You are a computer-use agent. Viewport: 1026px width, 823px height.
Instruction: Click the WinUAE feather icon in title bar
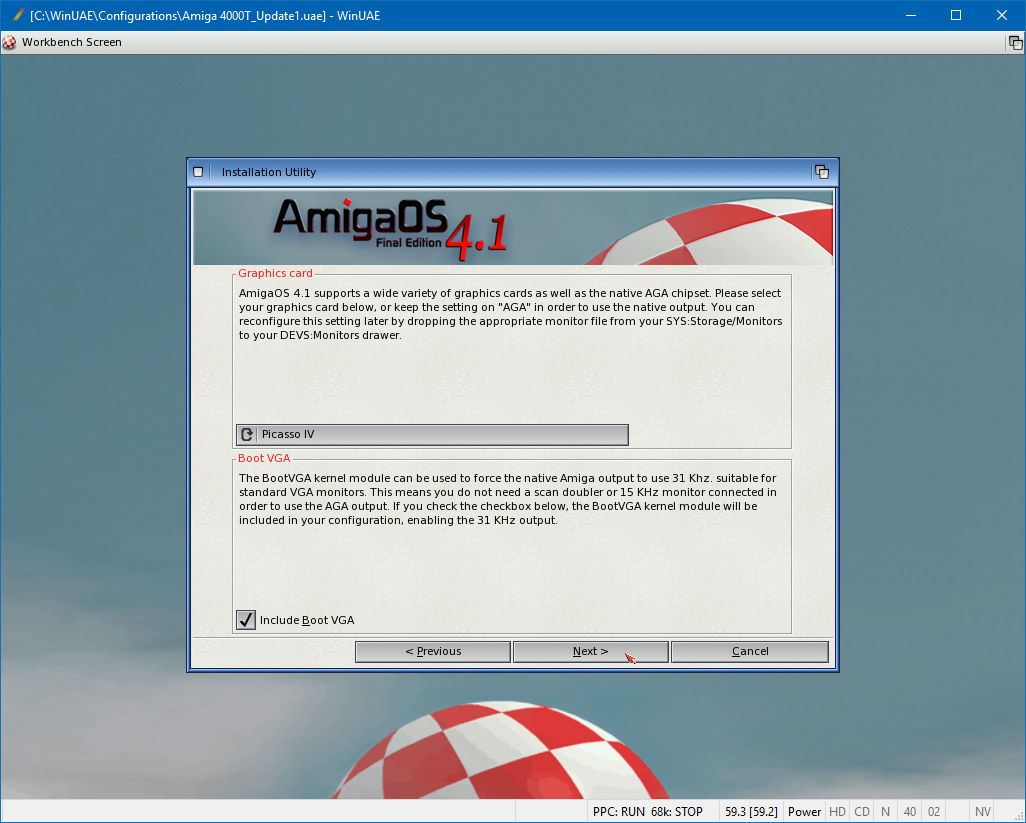16,15
